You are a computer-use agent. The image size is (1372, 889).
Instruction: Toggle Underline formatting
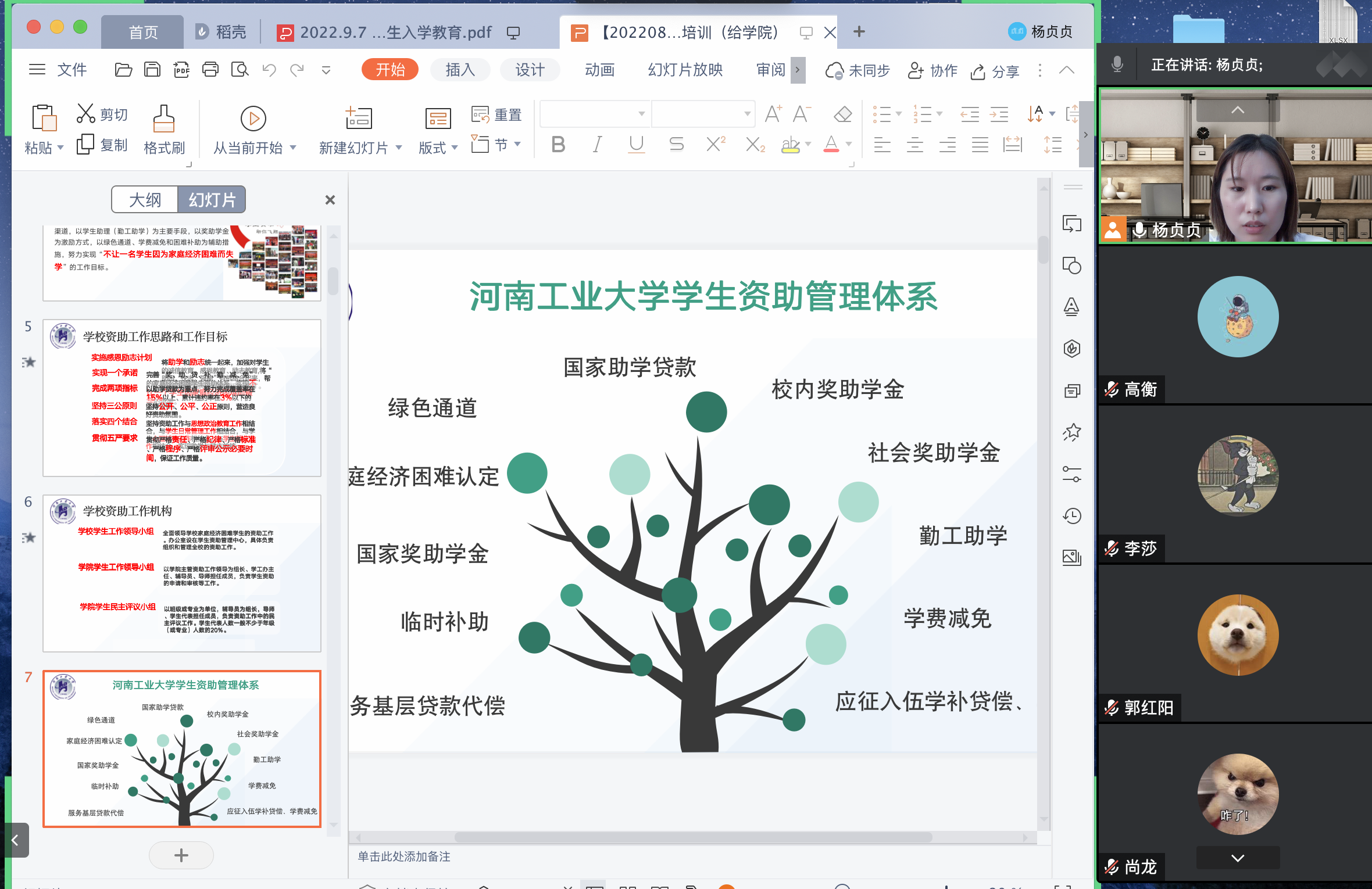pos(637,144)
